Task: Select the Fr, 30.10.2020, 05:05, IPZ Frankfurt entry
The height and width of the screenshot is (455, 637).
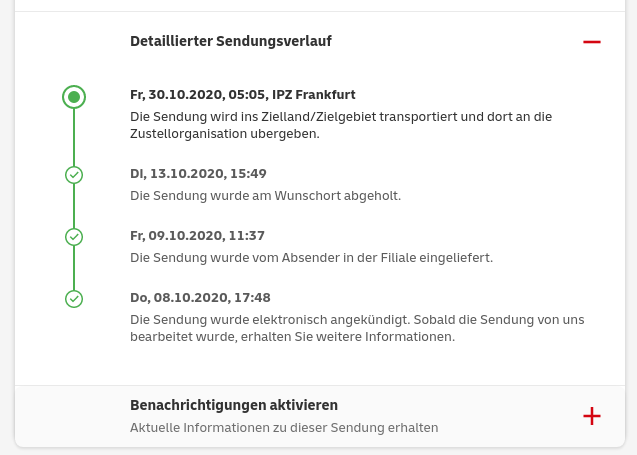Action: tap(243, 95)
